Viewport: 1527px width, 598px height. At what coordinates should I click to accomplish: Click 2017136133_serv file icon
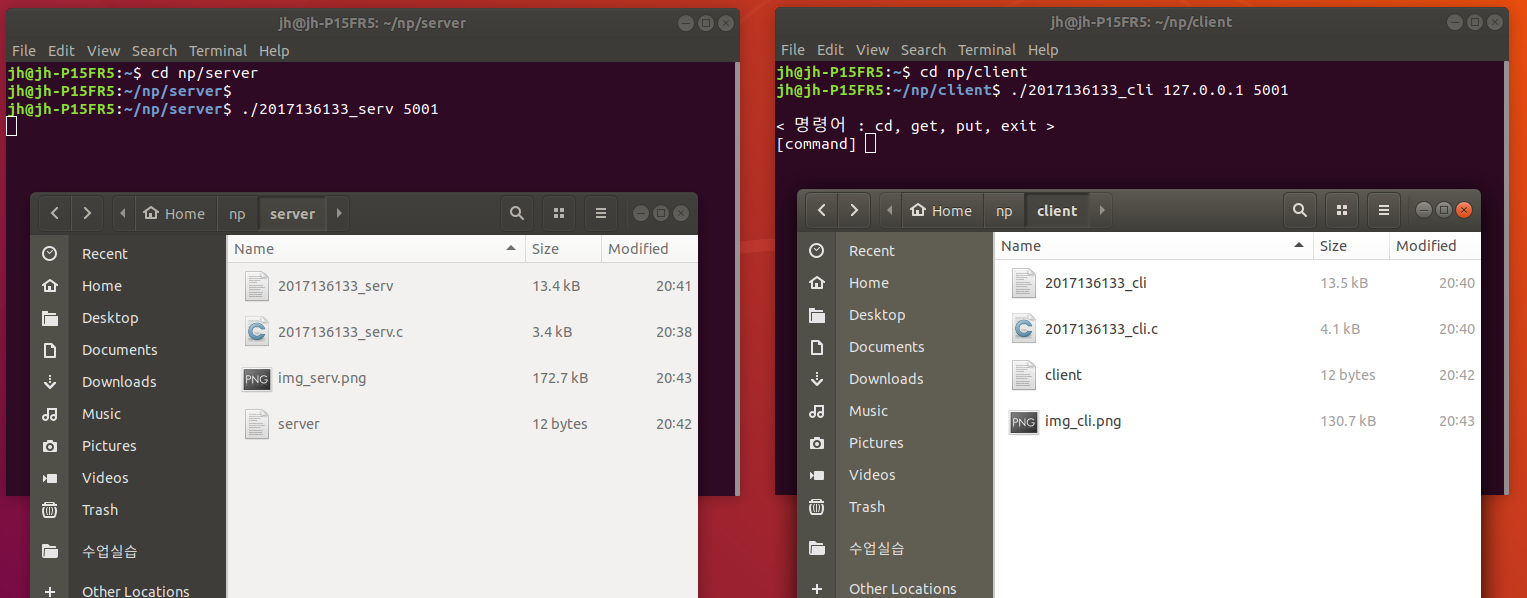(x=257, y=286)
